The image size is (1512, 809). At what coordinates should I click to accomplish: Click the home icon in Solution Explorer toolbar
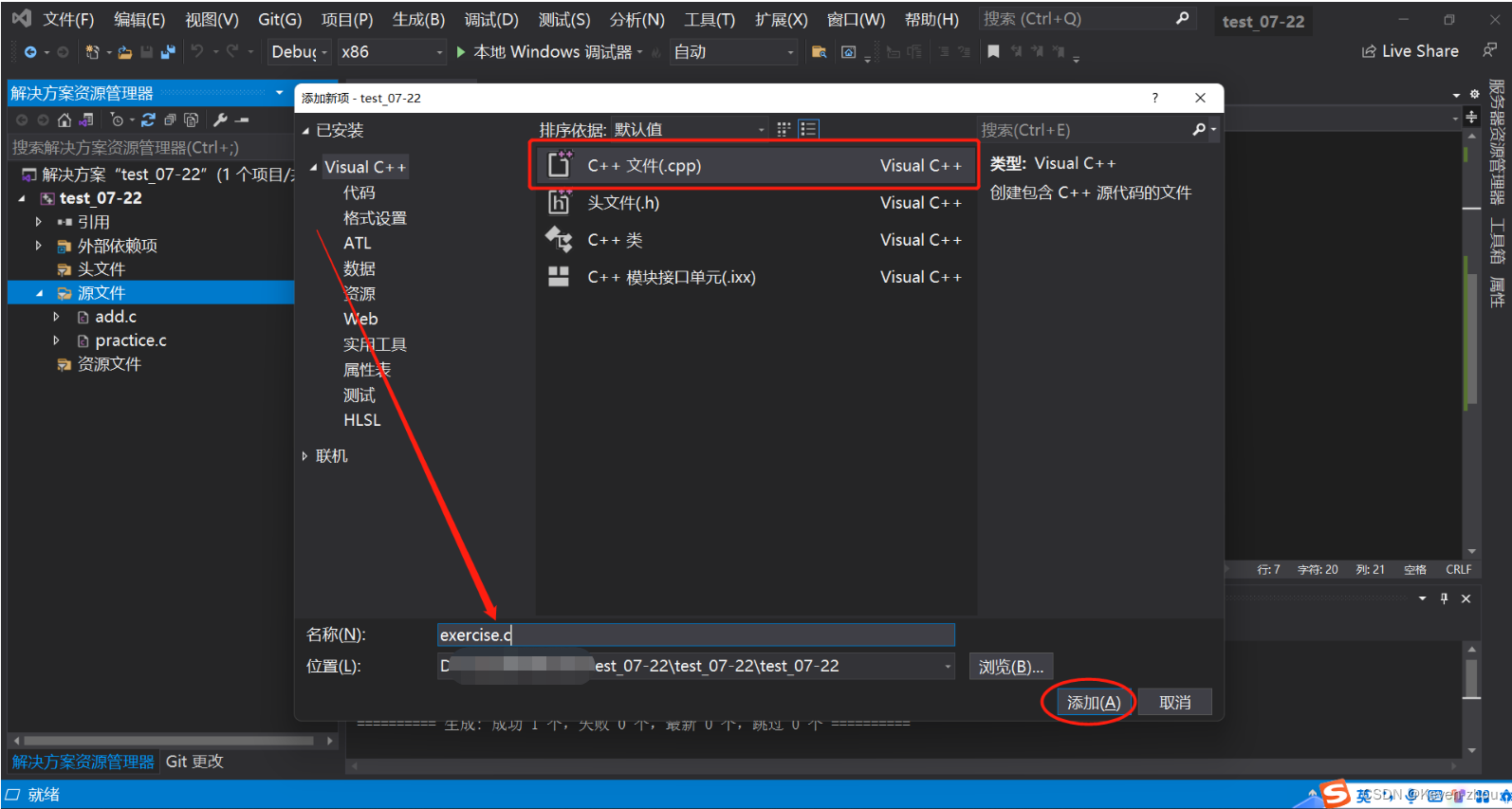coord(65,120)
